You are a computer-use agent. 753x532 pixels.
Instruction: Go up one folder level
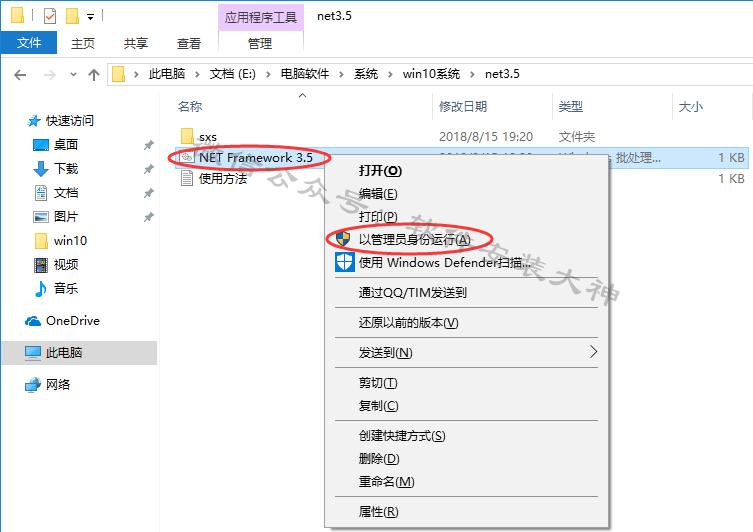[94, 75]
